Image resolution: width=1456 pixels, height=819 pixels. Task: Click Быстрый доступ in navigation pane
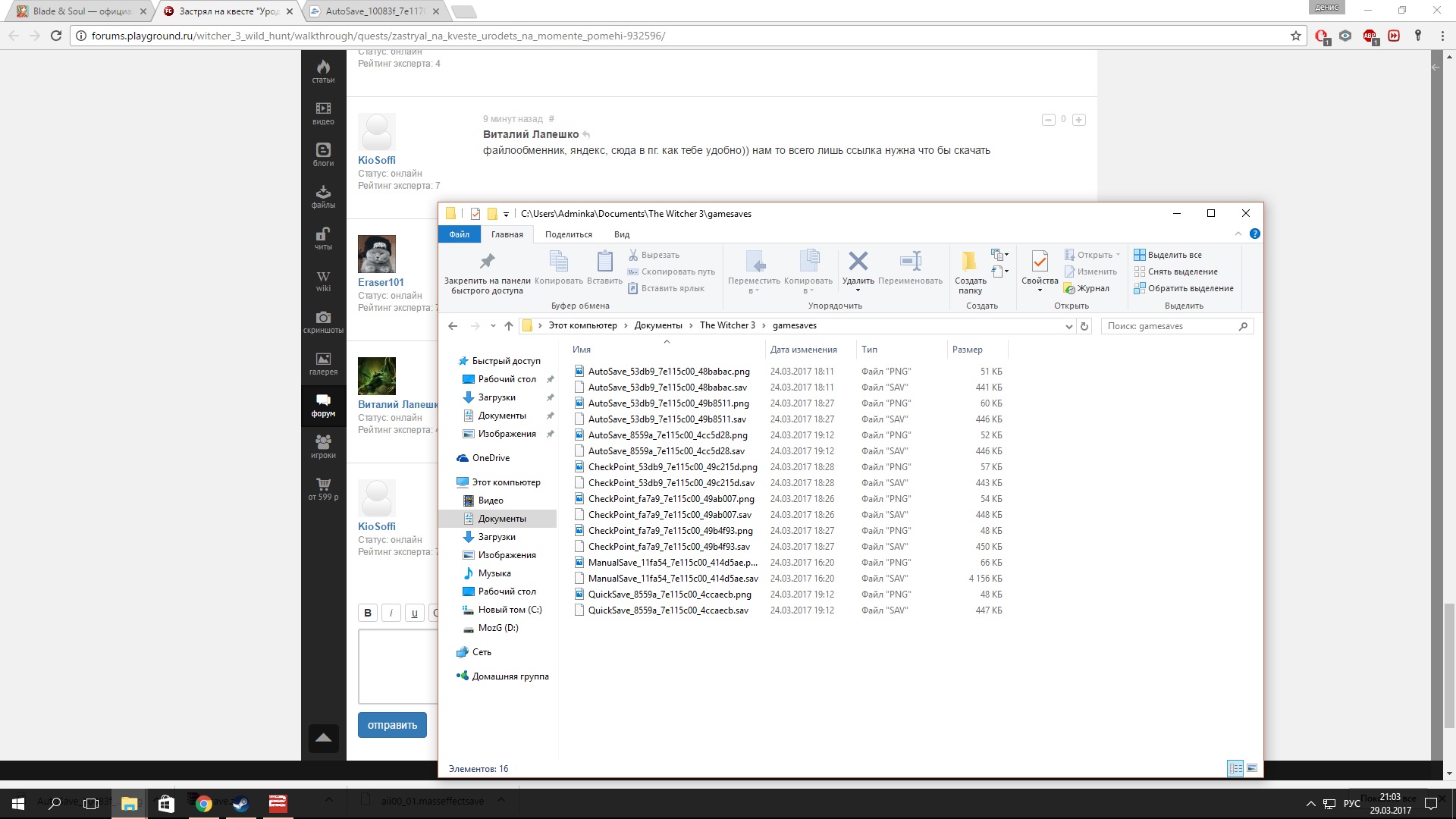[506, 361]
